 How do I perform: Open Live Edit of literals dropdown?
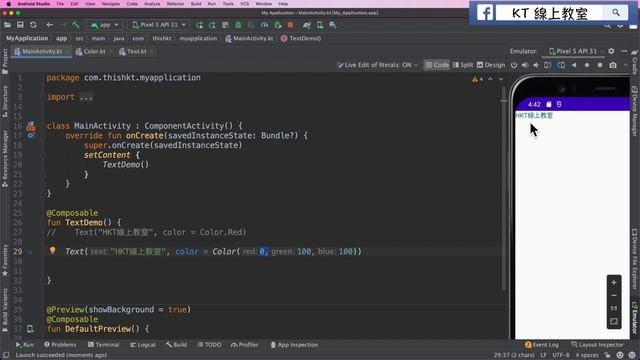pos(377,65)
